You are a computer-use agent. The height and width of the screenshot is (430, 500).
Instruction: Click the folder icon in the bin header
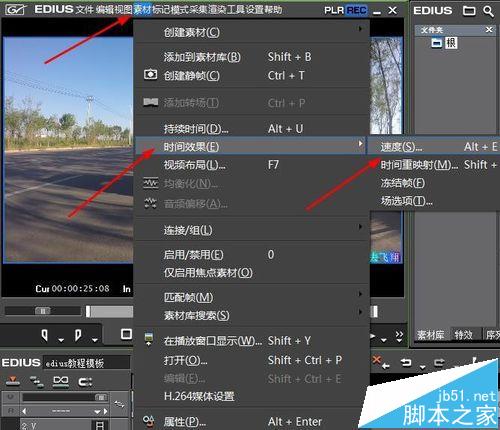469,11
